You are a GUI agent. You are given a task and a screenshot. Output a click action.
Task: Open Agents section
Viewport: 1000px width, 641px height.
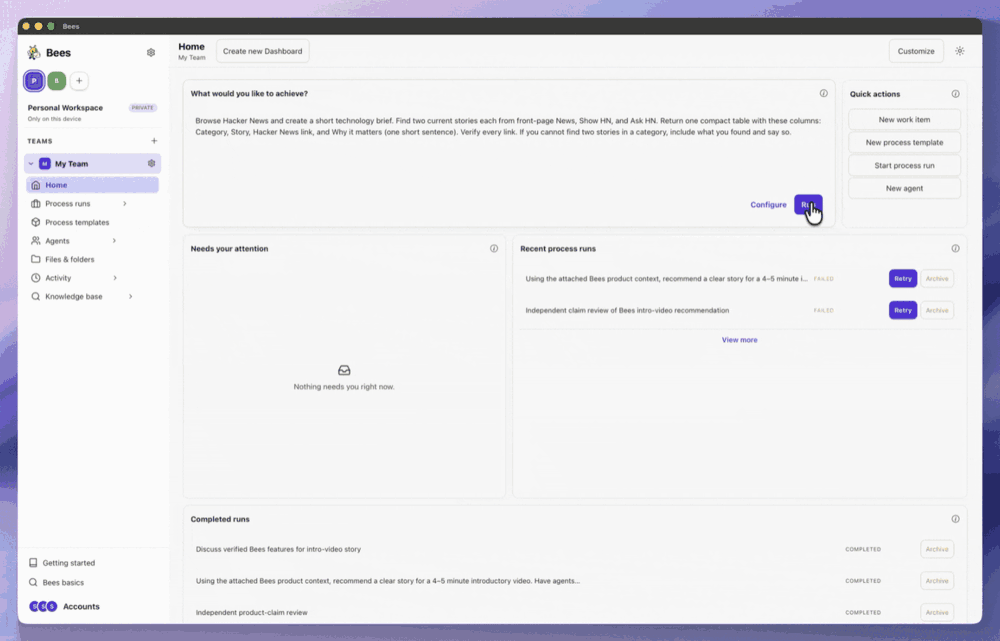[57, 240]
